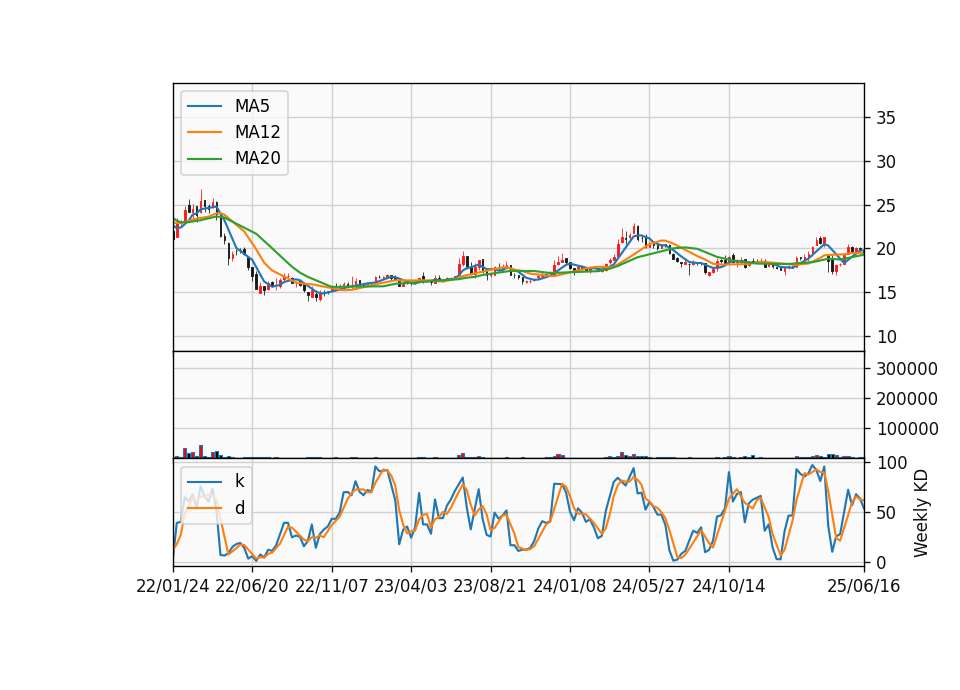960x690 pixels.
Task: Click the 22/01/24 date tick label
Action: pos(173,587)
